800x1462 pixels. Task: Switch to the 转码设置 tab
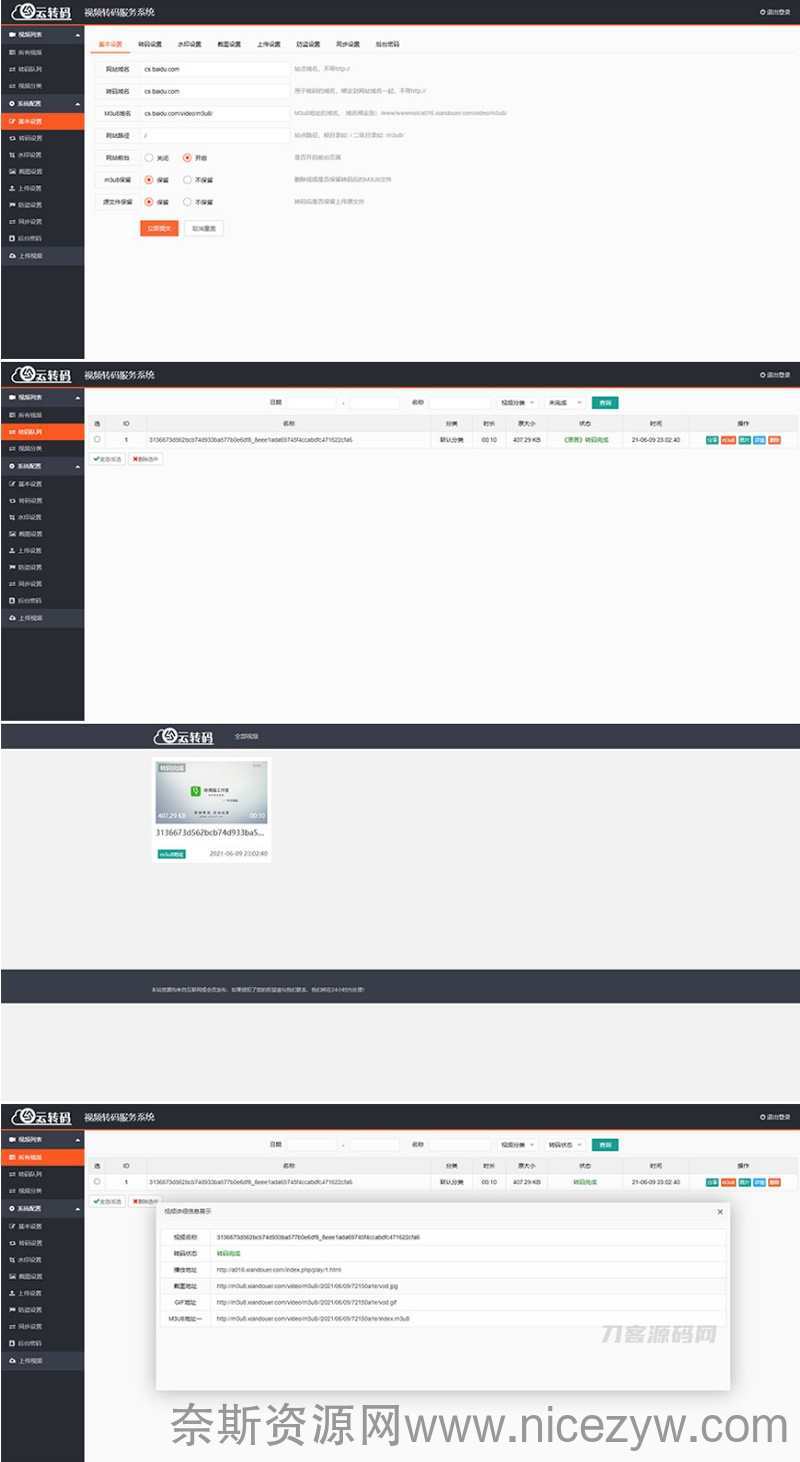149,44
